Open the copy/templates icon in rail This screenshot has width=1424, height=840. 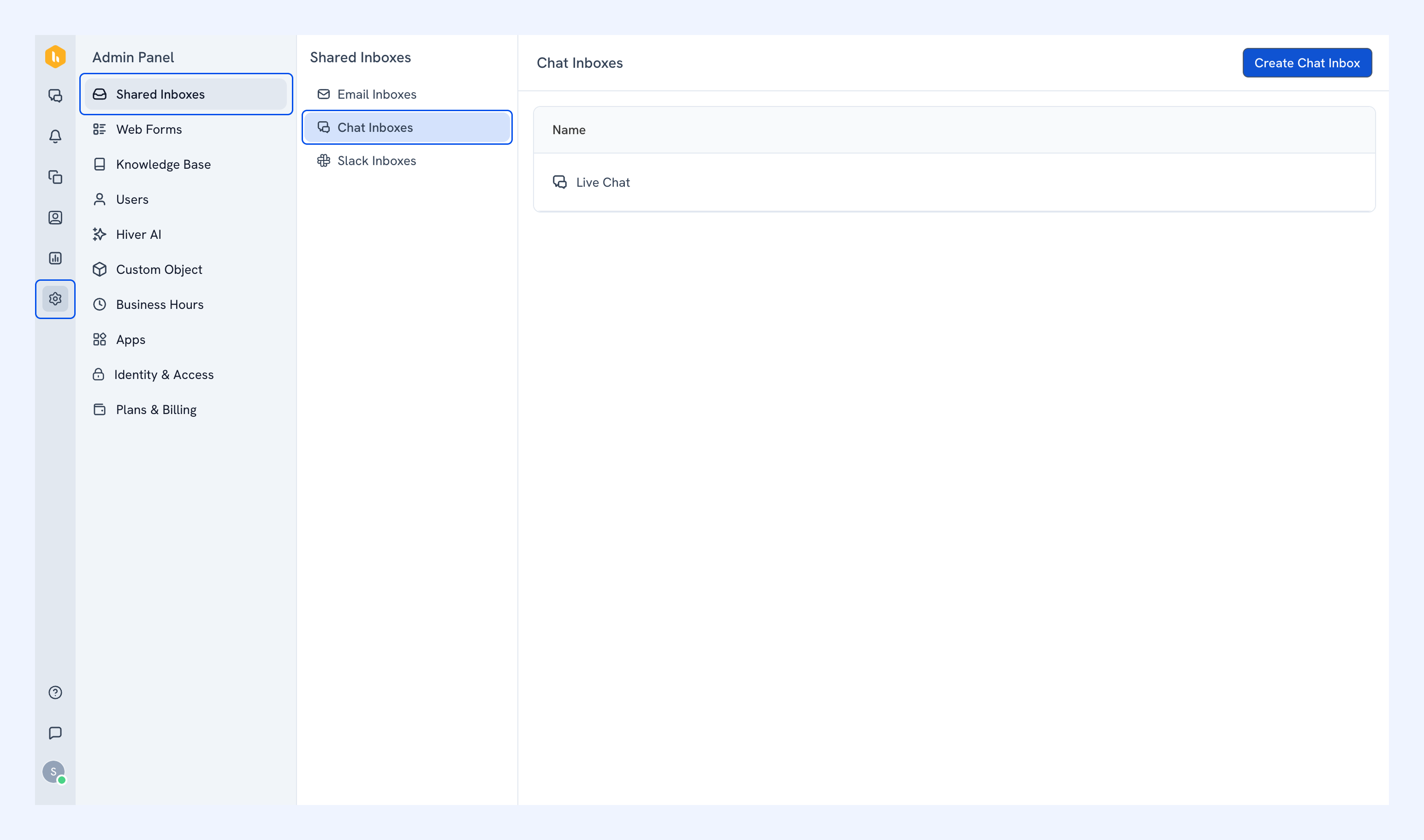tap(55, 177)
